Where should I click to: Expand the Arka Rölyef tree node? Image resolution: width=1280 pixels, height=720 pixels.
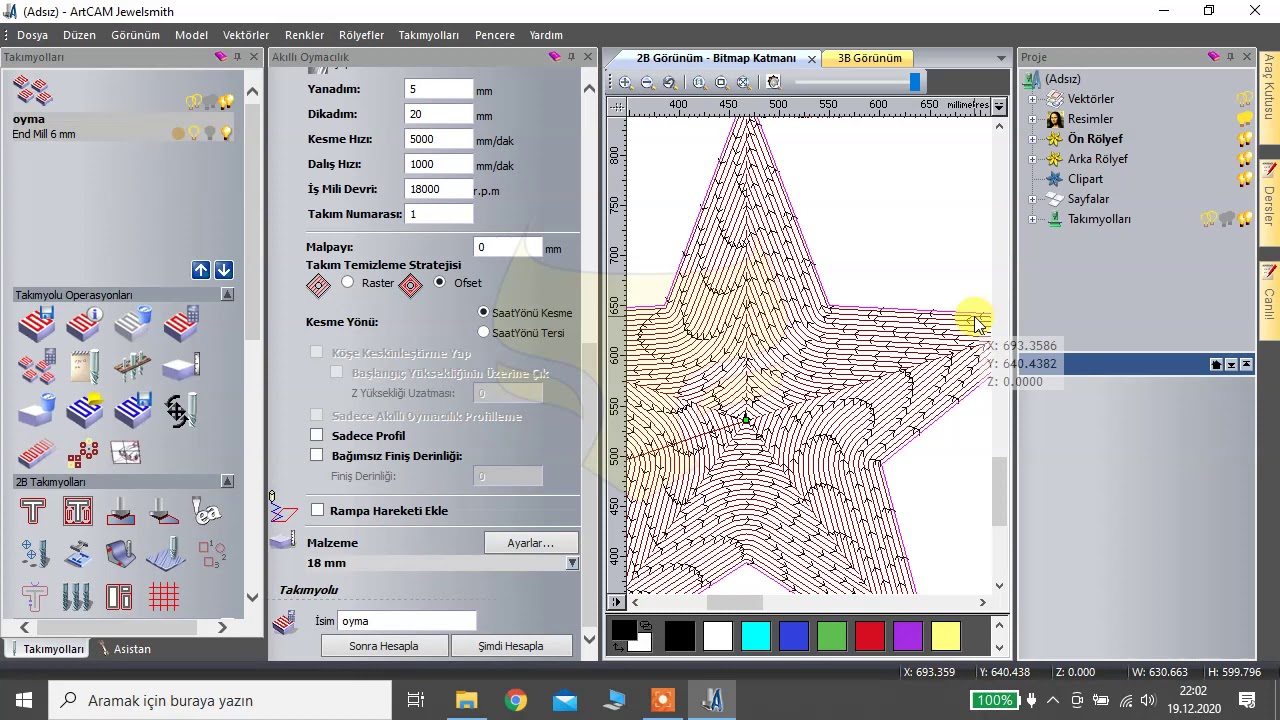pos(1032,159)
